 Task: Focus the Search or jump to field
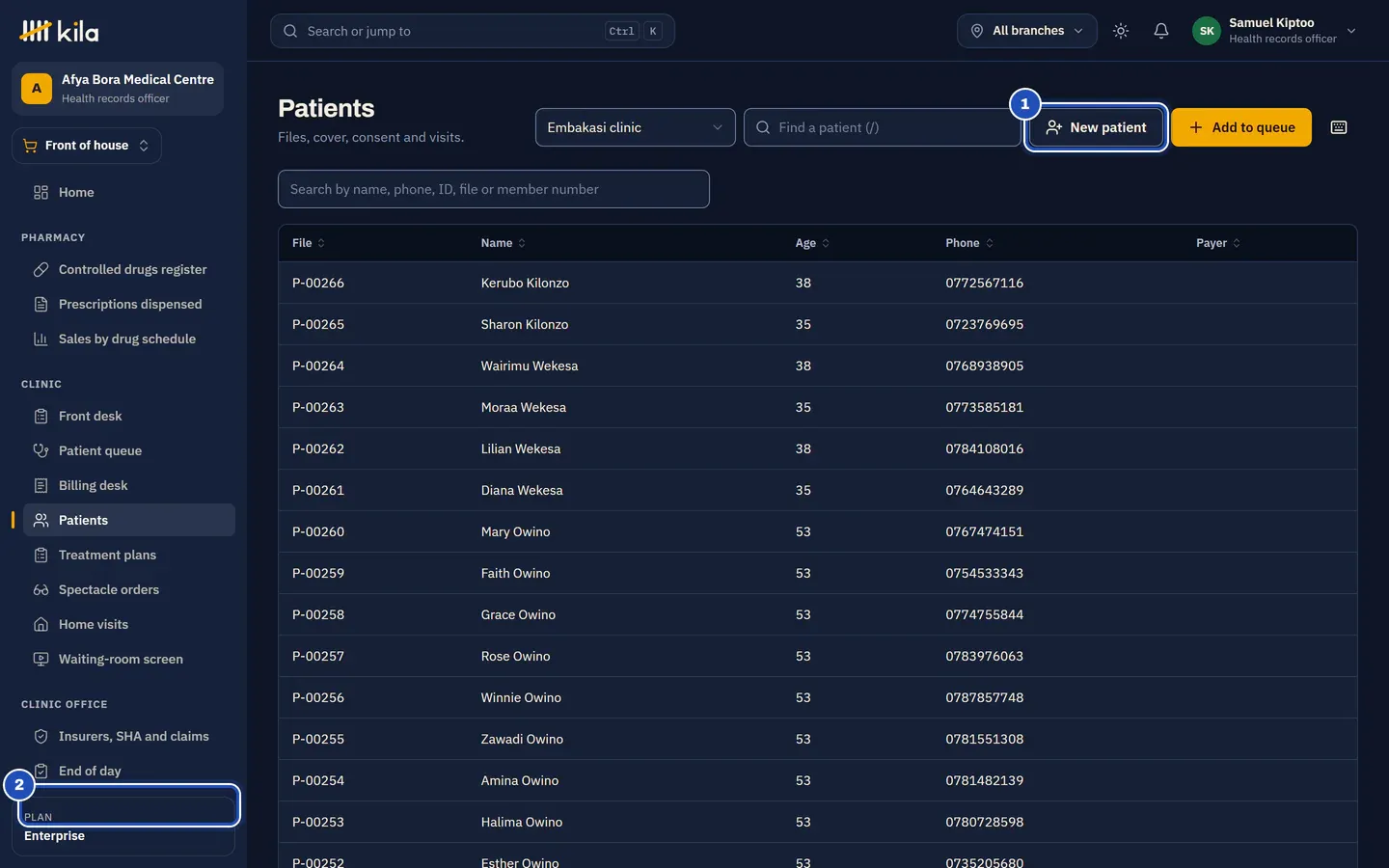coord(473,31)
